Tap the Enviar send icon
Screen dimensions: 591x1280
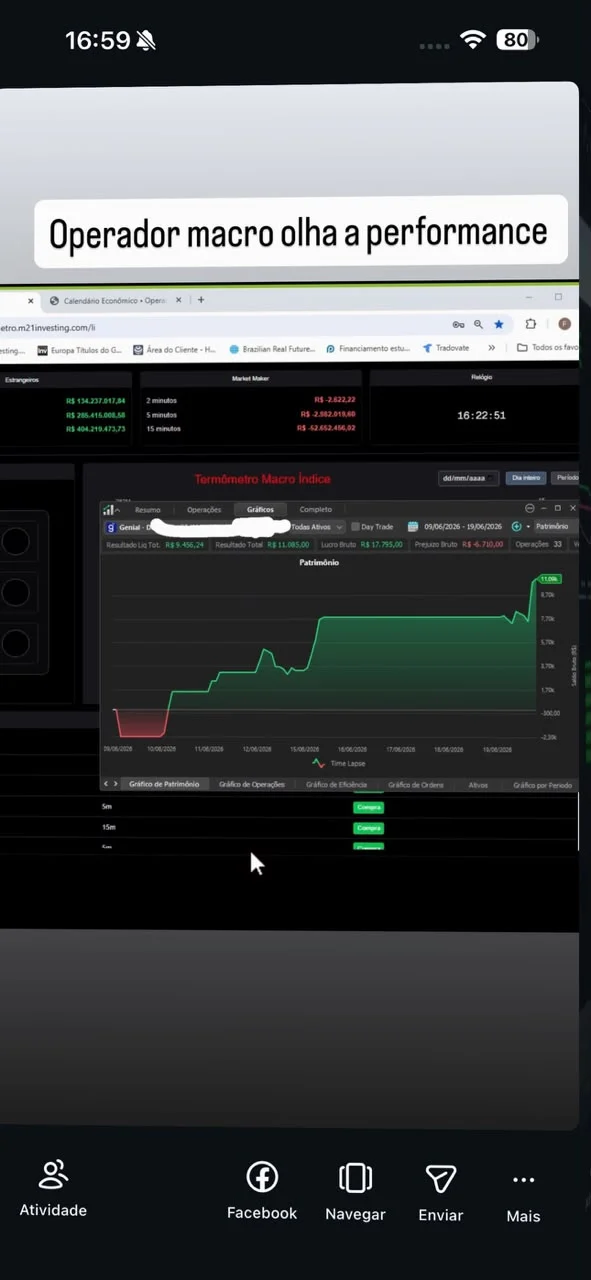point(441,1179)
